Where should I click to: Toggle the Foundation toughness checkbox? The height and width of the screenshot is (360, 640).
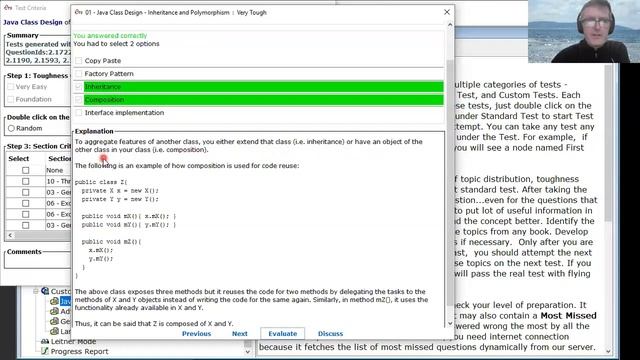(x=11, y=99)
